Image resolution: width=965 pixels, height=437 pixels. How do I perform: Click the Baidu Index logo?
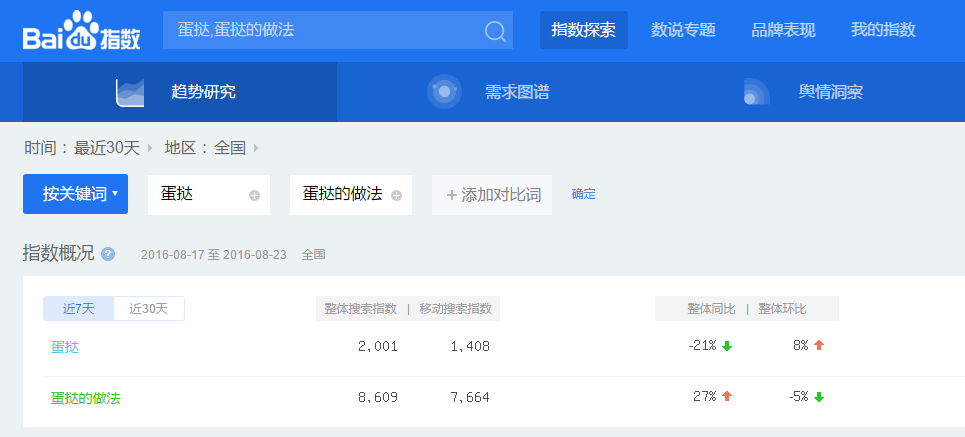click(x=82, y=31)
